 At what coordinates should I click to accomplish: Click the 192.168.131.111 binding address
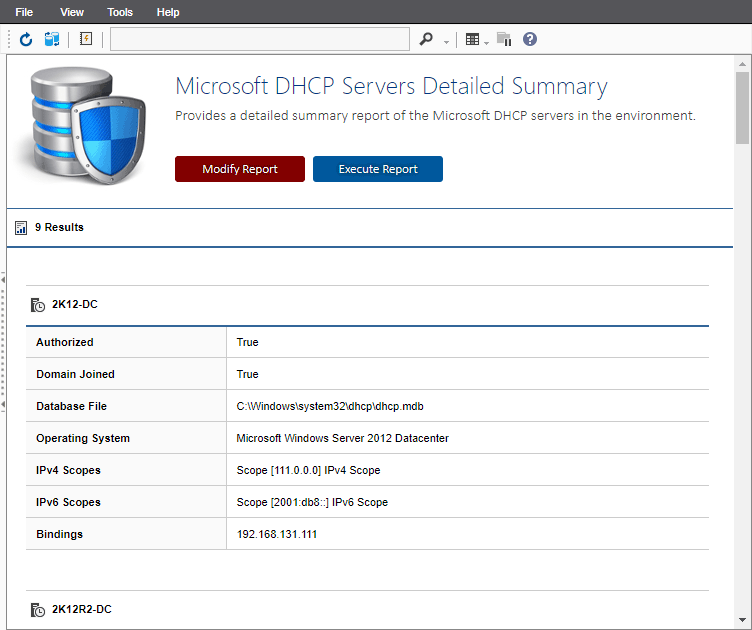(277, 535)
